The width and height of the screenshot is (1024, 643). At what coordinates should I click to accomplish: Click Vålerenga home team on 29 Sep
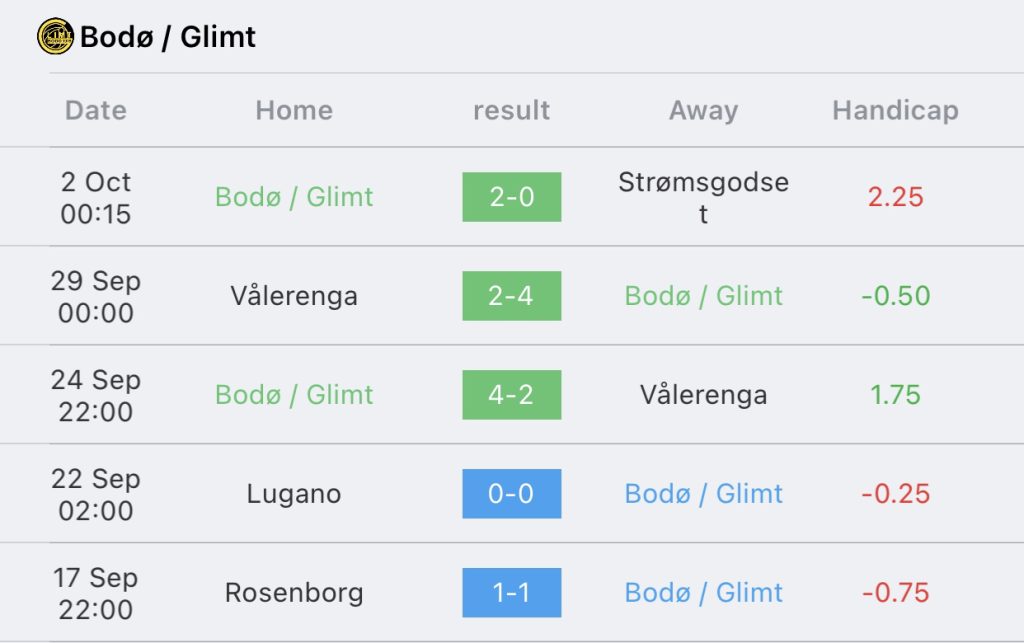(294, 296)
